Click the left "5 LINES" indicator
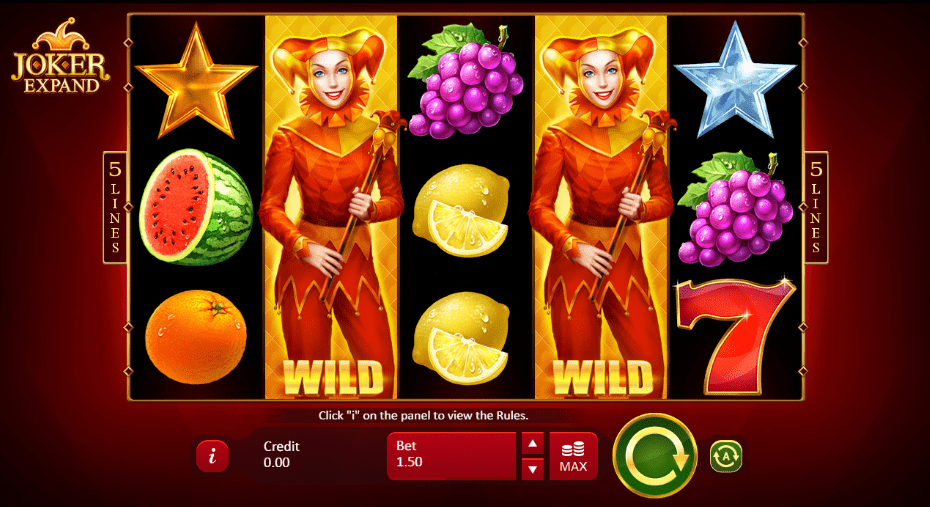930x507 pixels. pos(115,207)
